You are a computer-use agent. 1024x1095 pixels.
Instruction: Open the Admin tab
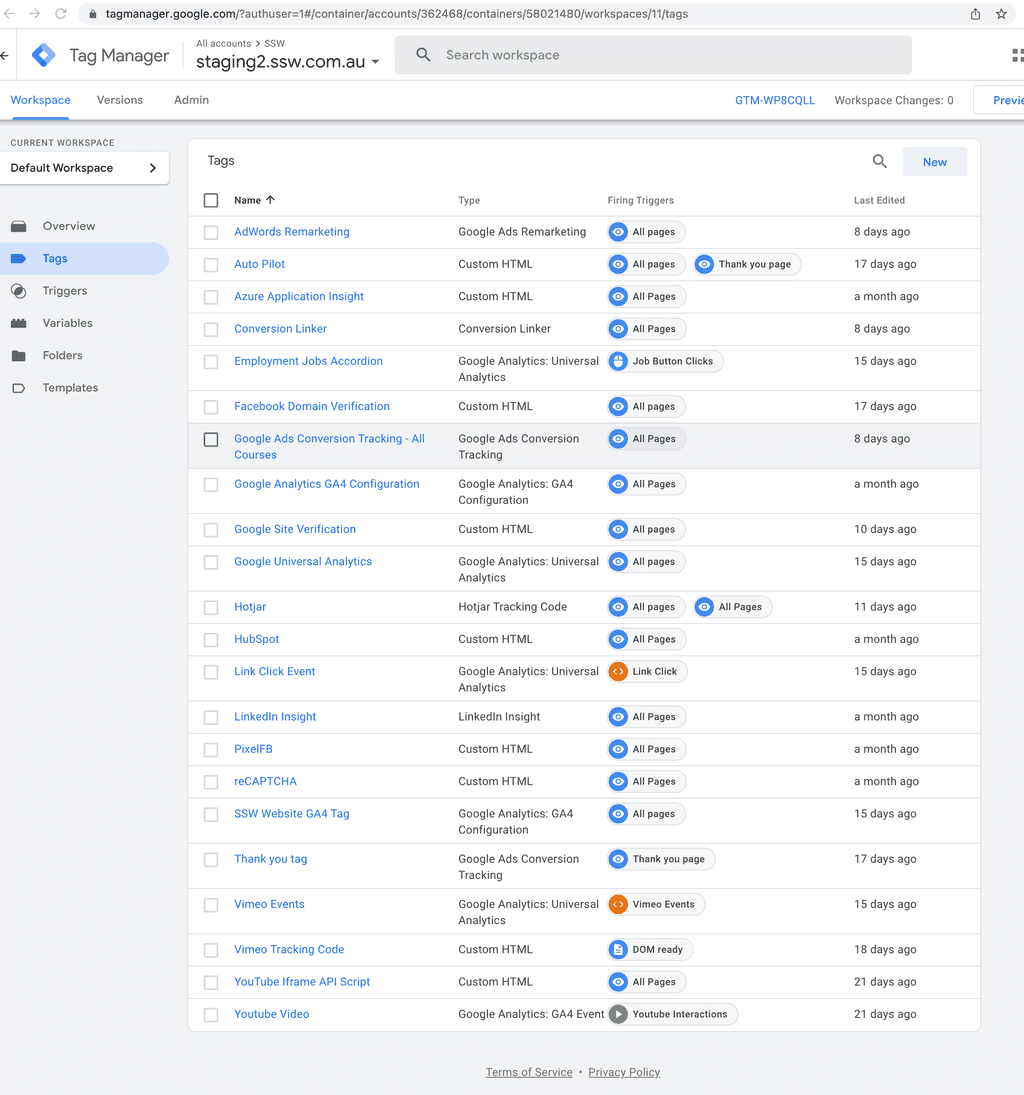(x=191, y=100)
